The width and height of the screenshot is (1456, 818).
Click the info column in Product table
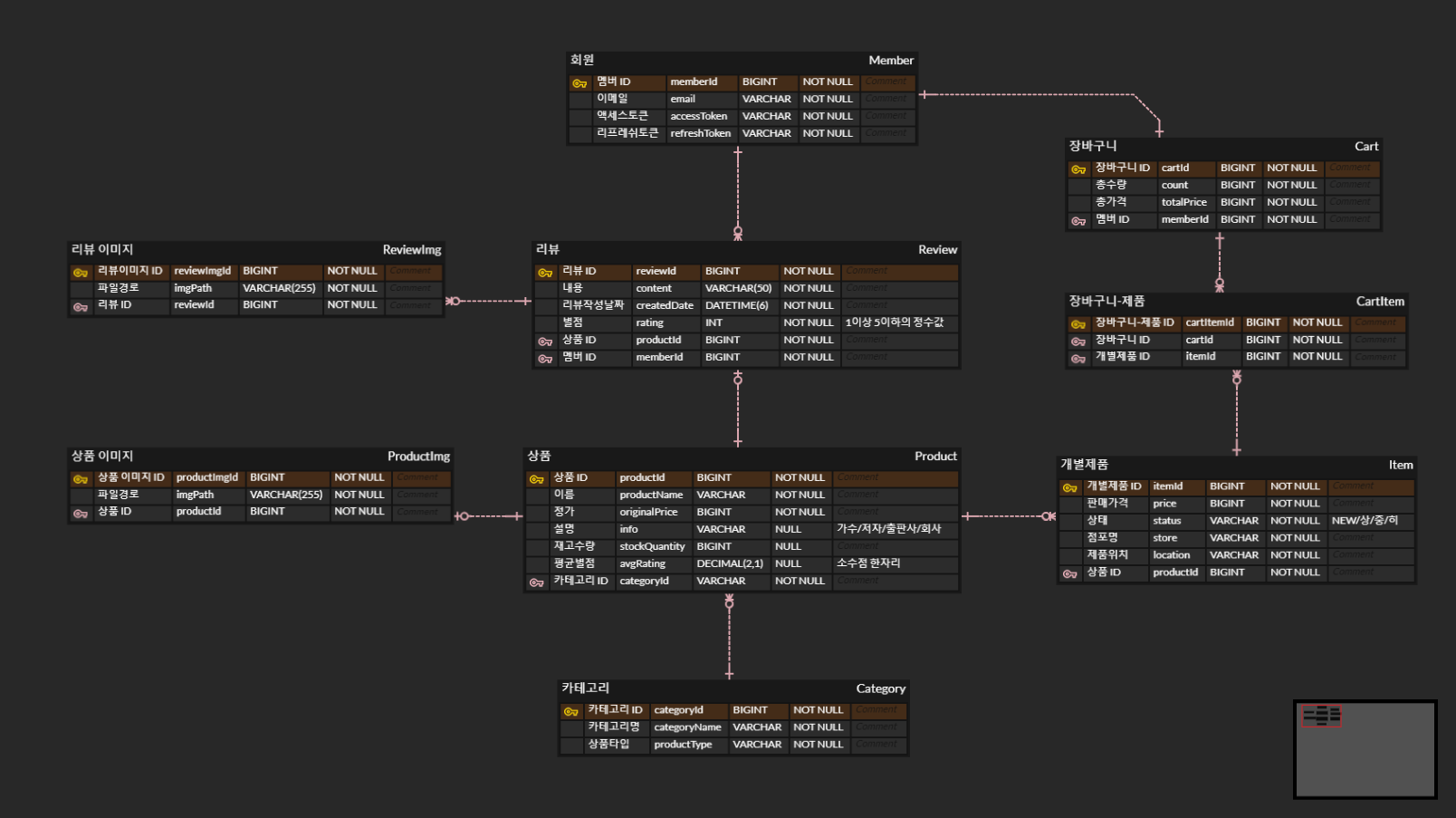pos(628,530)
